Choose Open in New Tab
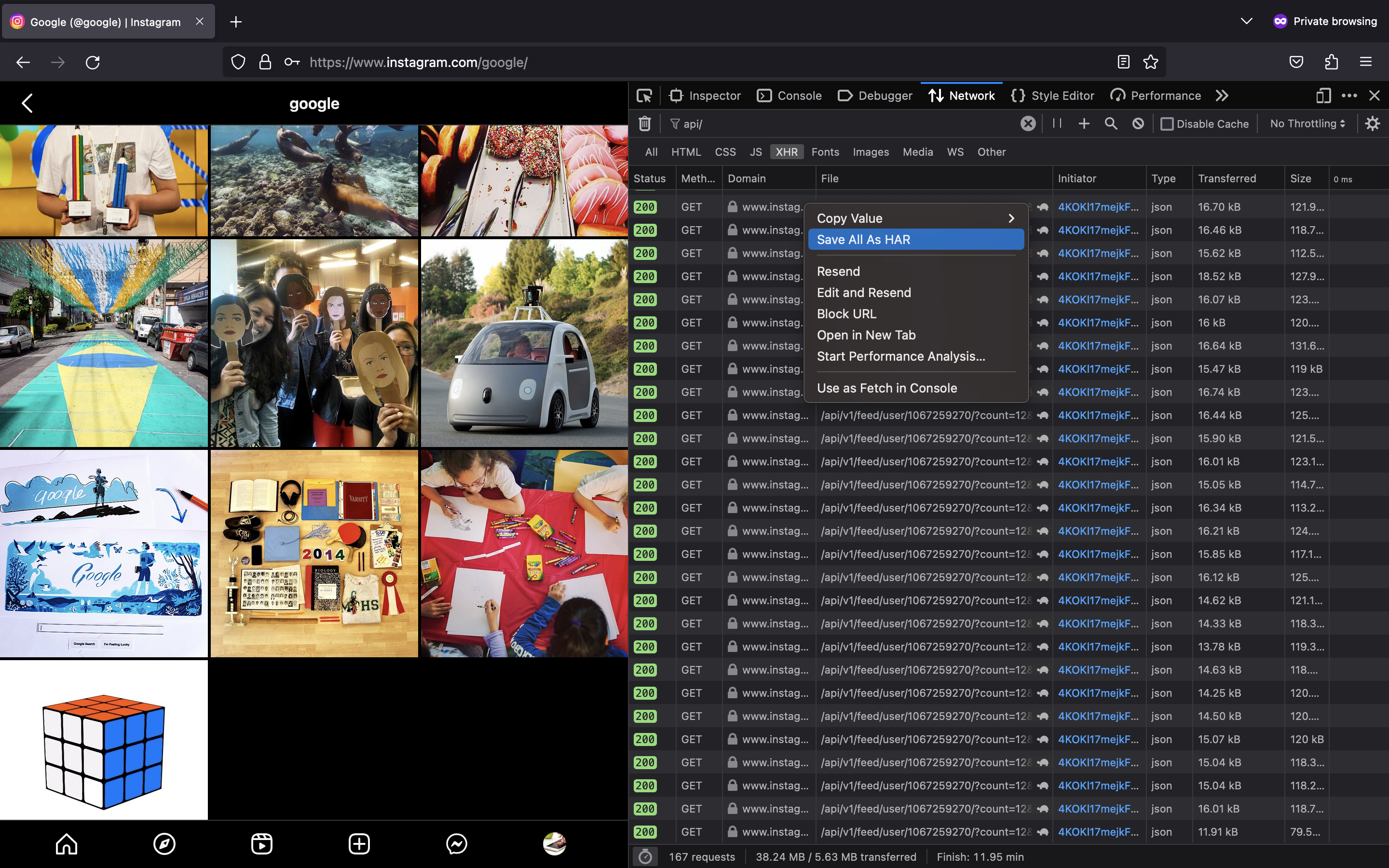Screen dimensions: 1389x868 pyautogui.click(x=916, y=335)
